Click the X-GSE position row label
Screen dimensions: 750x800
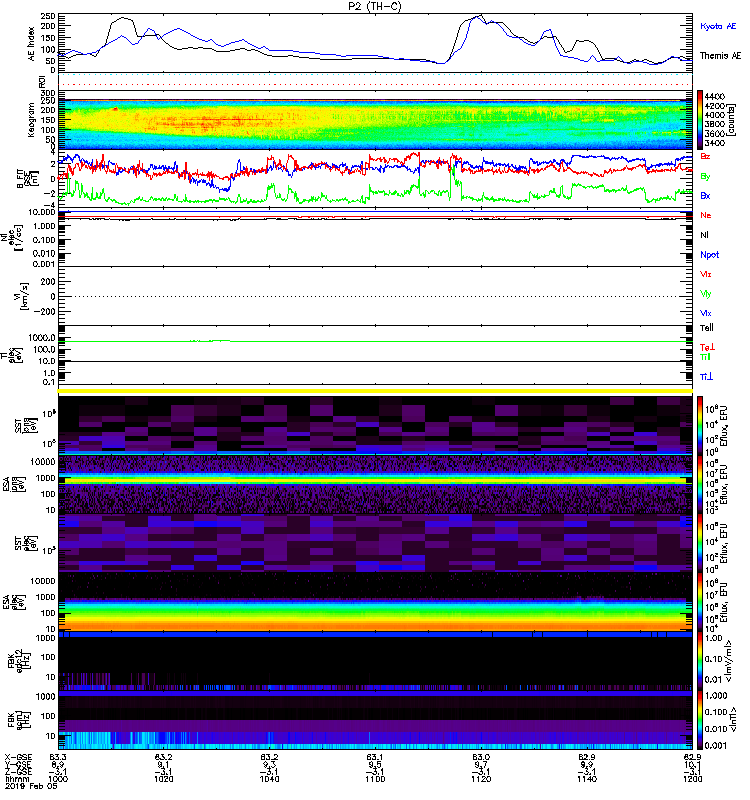[x=18, y=757]
